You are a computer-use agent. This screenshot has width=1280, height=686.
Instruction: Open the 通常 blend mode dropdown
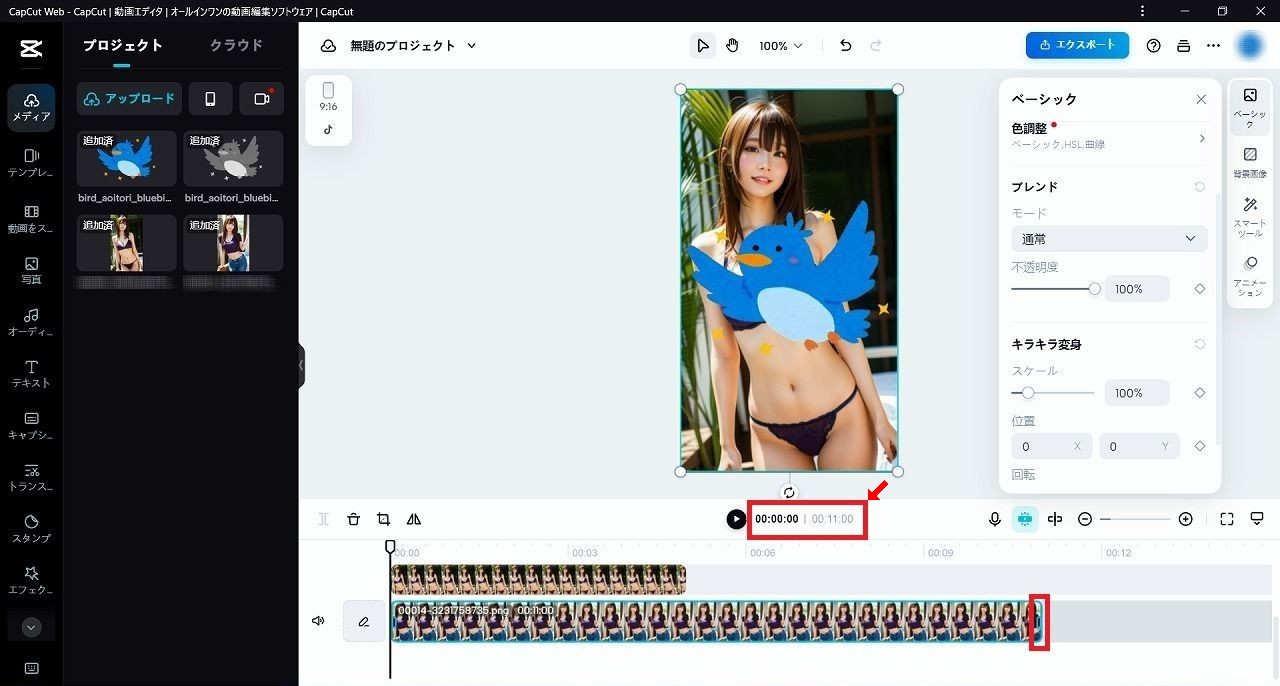pyautogui.click(x=1109, y=239)
